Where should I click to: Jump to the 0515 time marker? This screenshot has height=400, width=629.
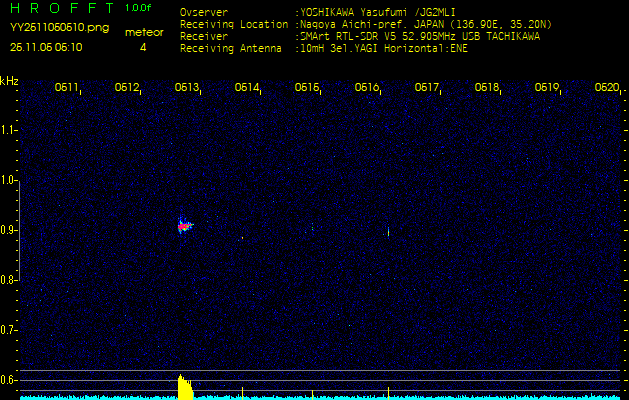tap(307, 88)
